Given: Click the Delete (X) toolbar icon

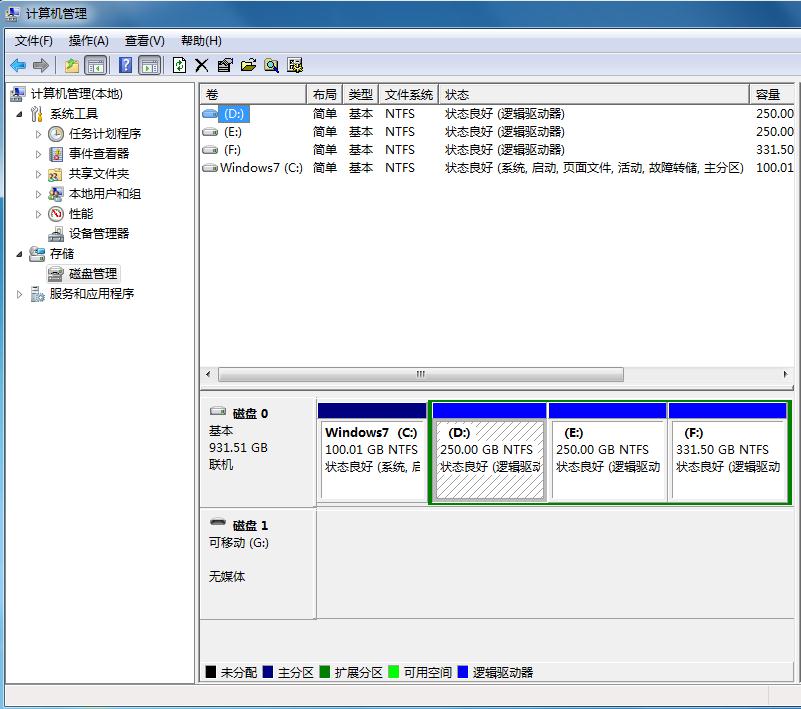Looking at the screenshot, I should [202, 64].
